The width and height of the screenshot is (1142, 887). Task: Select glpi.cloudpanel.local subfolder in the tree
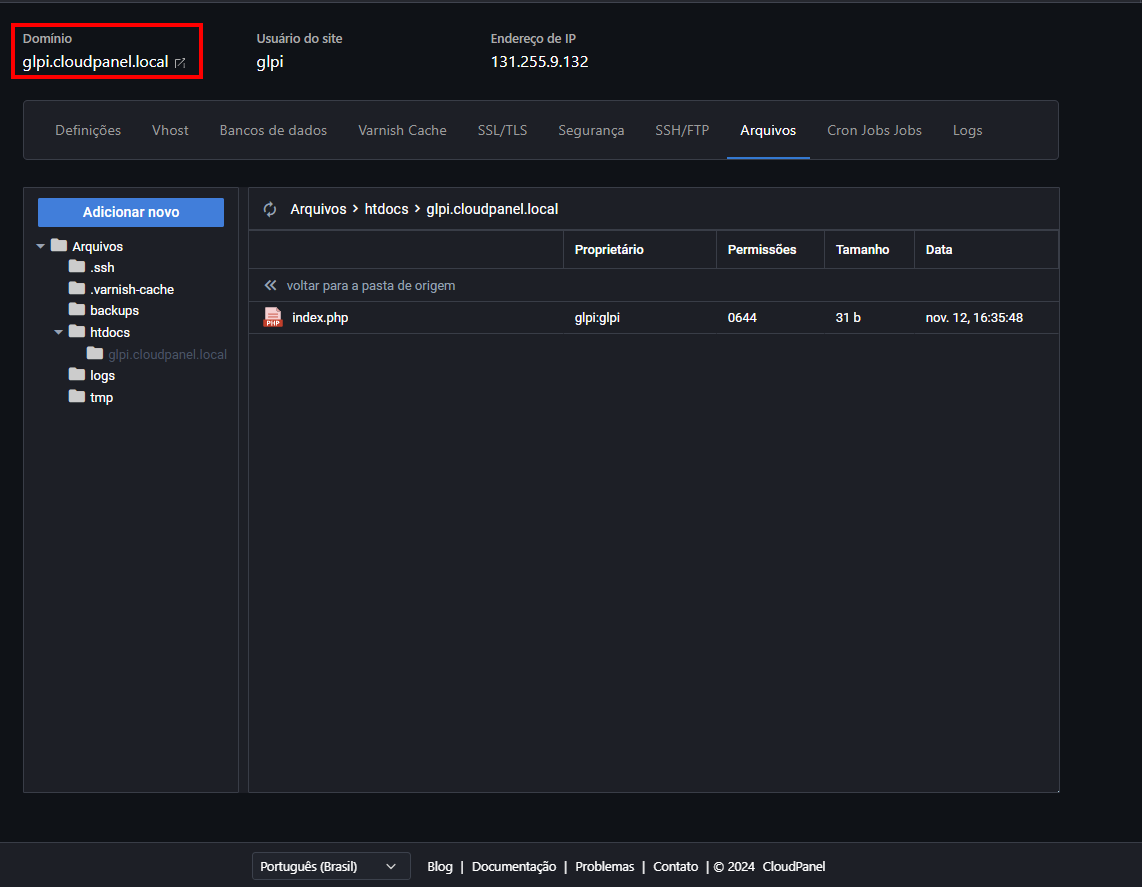click(x=167, y=354)
